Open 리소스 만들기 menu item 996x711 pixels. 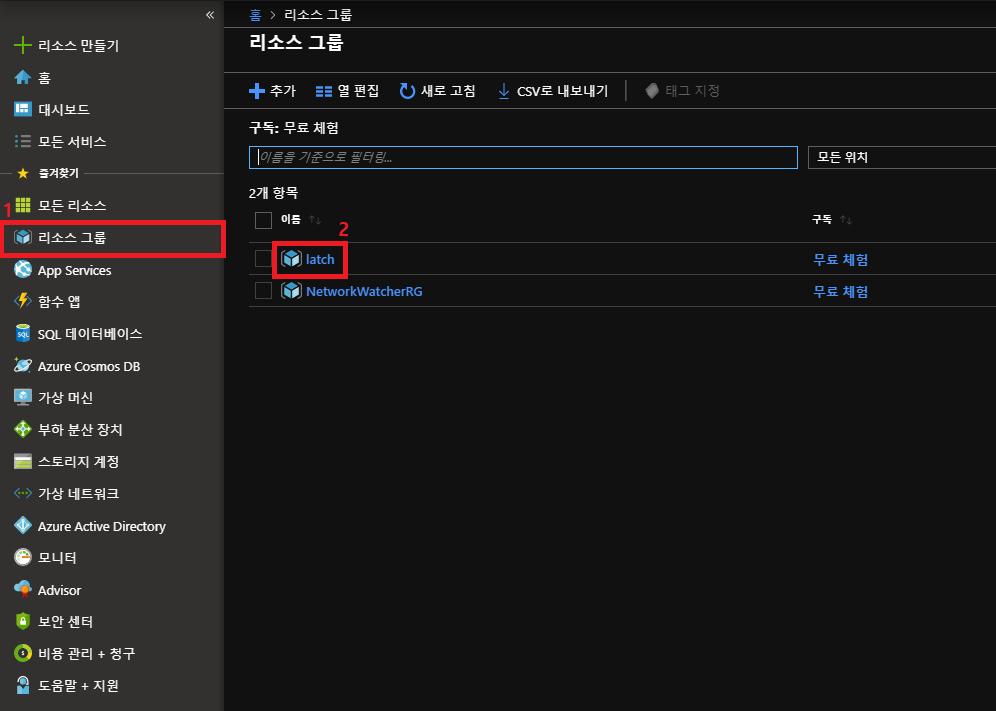(x=78, y=45)
